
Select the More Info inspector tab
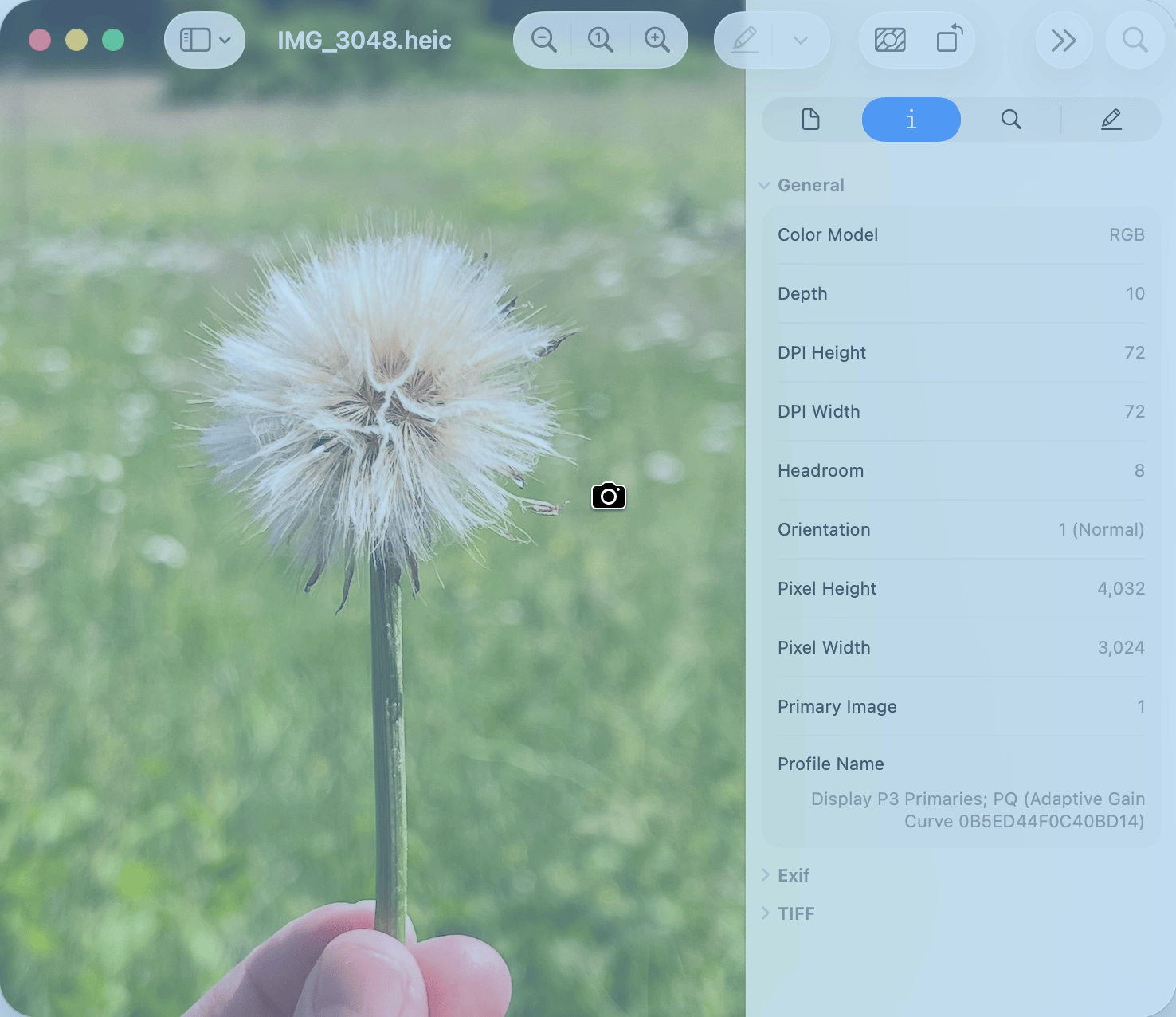click(x=911, y=120)
